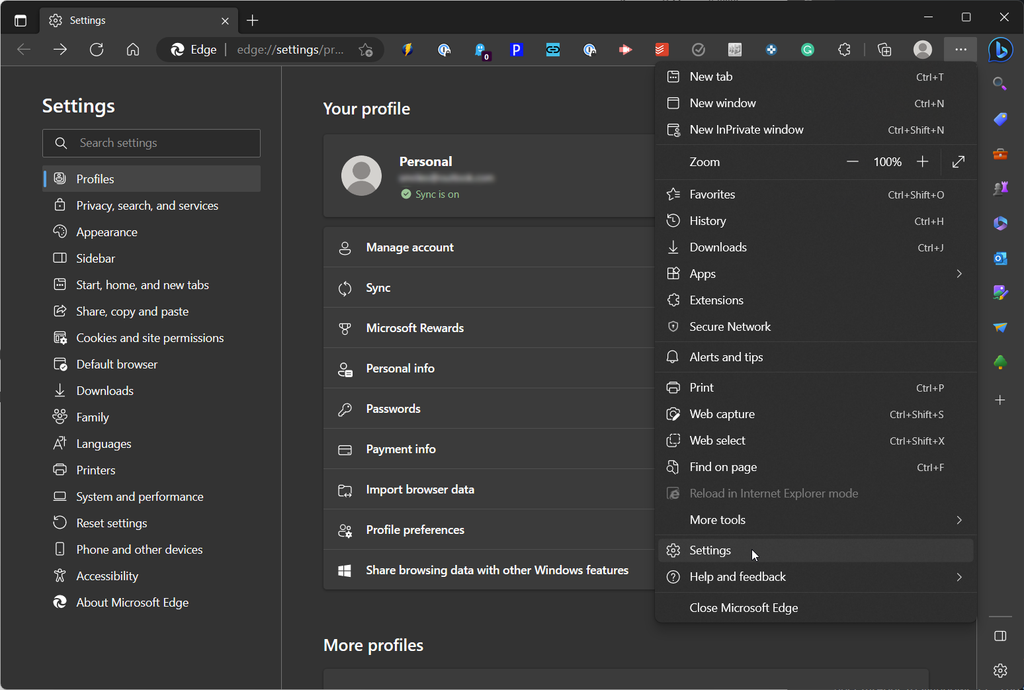Click the Sync is on indicator

431,194
